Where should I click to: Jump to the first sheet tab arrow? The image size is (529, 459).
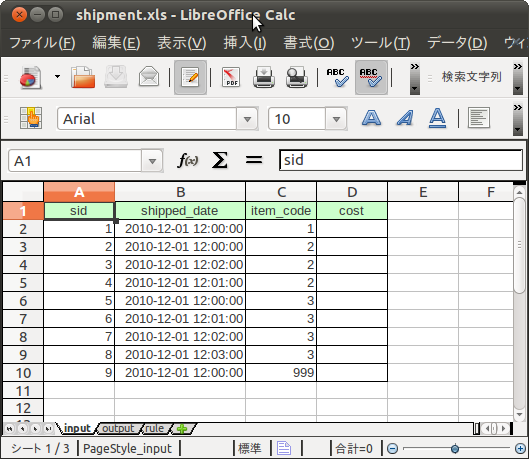coord(9,429)
